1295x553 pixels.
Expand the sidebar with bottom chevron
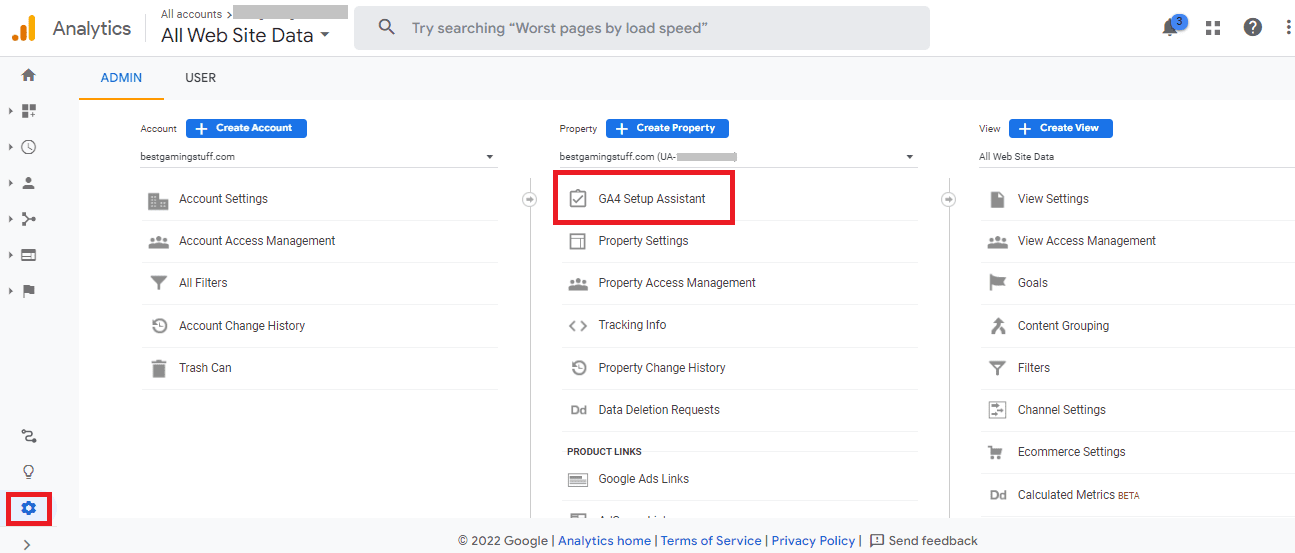27,544
